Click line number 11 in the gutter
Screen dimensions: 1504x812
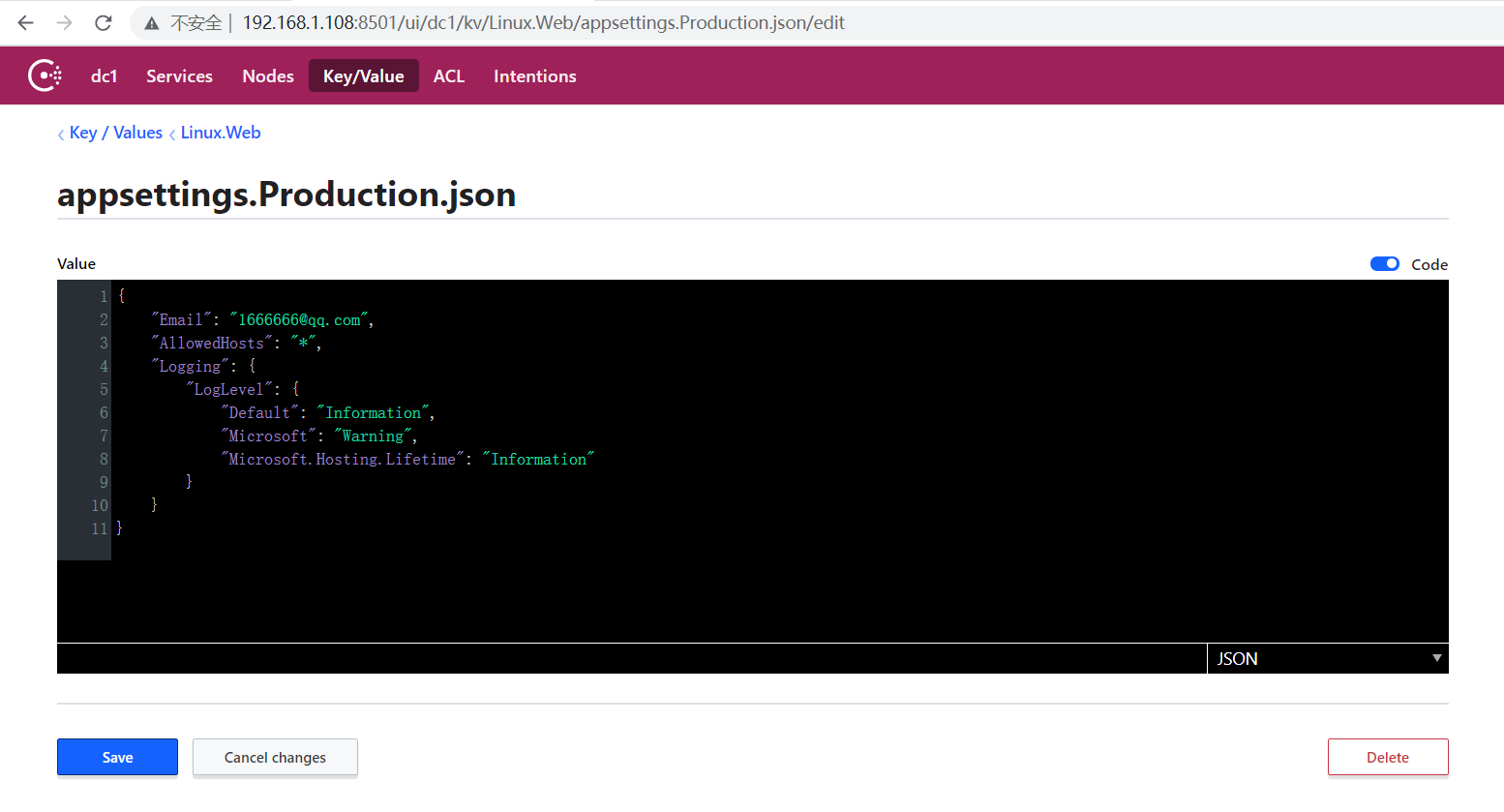click(100, 528)
